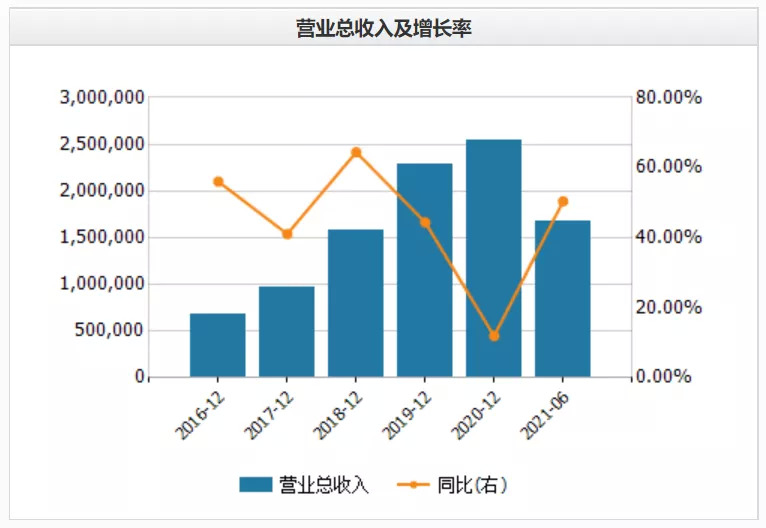Select the 2019-12 revenue bar
766x528 pixels.
point(425,270)
